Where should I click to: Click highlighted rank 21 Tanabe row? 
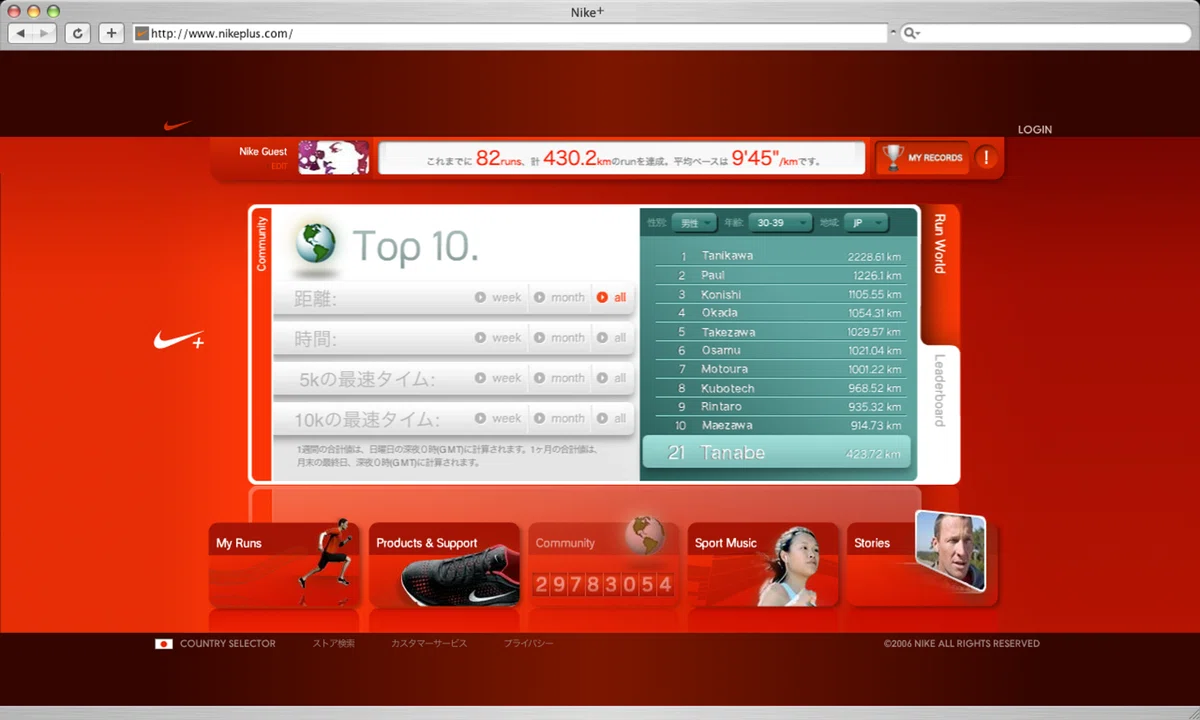(776, 452)
